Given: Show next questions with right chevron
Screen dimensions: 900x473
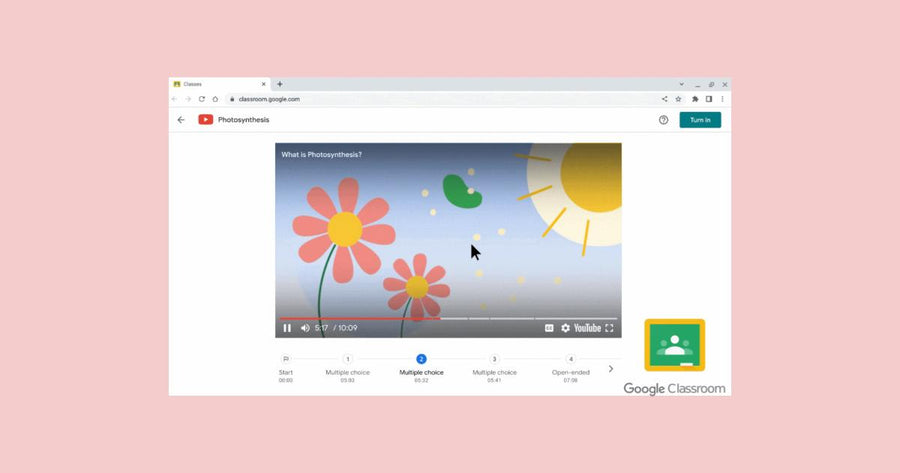Looking at the screenshot, I should coord(611,369).
